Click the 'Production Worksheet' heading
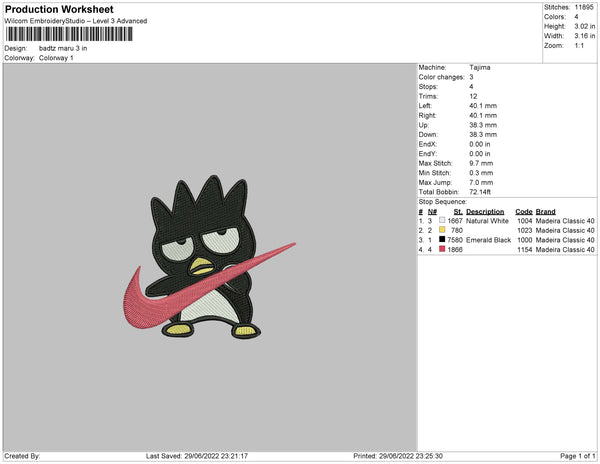 pos(59,10)
